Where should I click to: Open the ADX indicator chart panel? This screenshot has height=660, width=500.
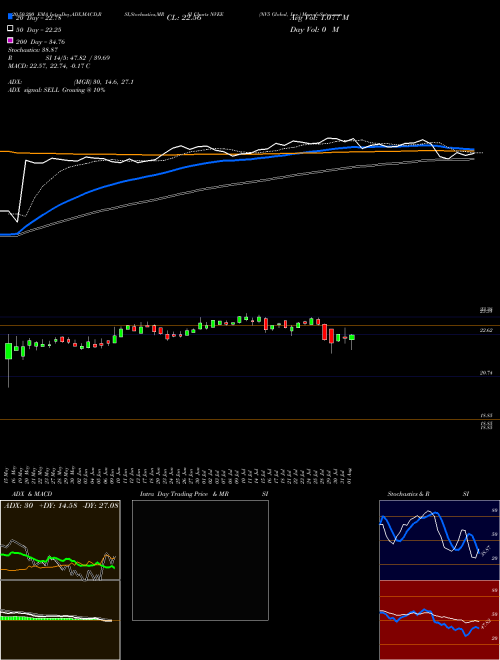(60, 540)
